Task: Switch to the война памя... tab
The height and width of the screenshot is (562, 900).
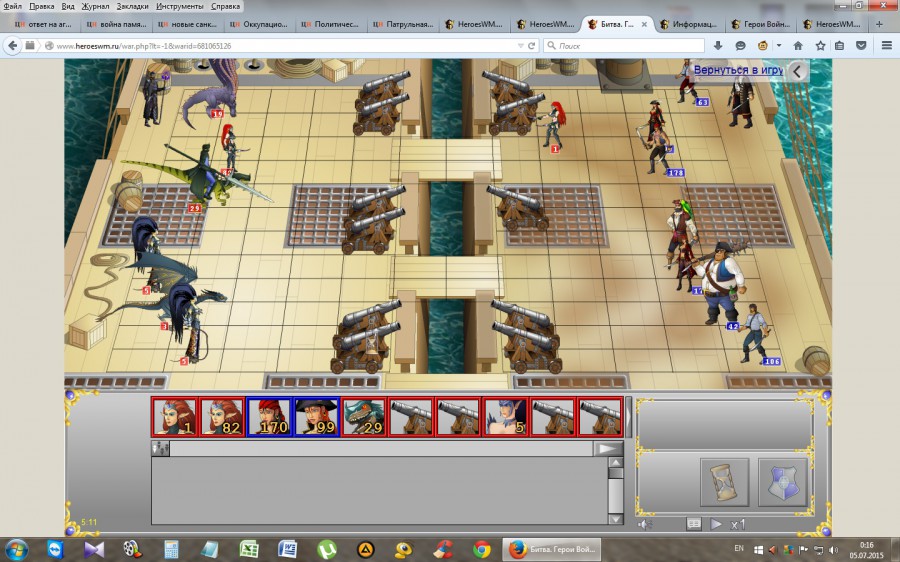Action: click(x=117, y=24)
